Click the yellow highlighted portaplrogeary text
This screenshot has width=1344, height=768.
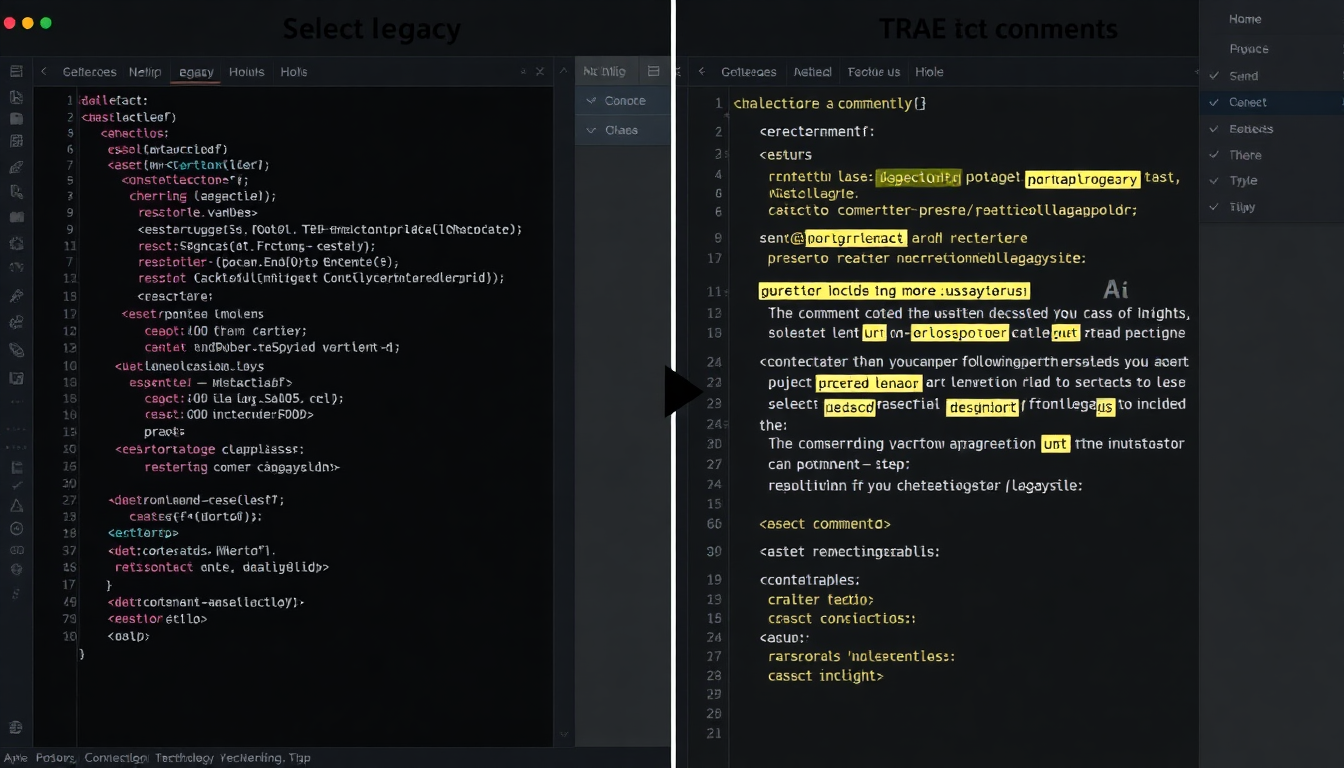(1082, 179)
